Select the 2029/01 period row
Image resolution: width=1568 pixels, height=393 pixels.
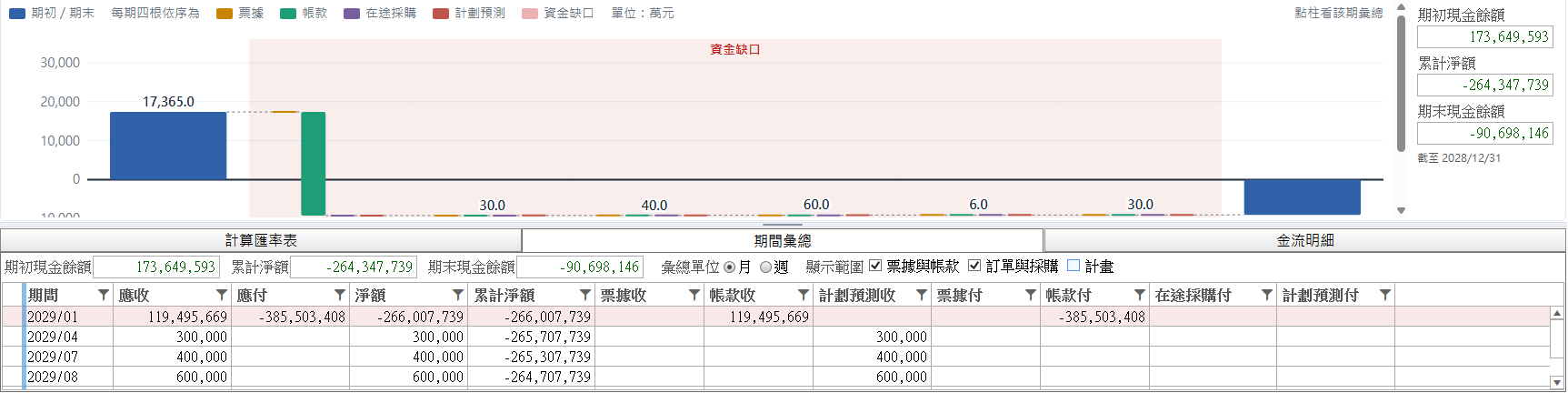point(775,317)
